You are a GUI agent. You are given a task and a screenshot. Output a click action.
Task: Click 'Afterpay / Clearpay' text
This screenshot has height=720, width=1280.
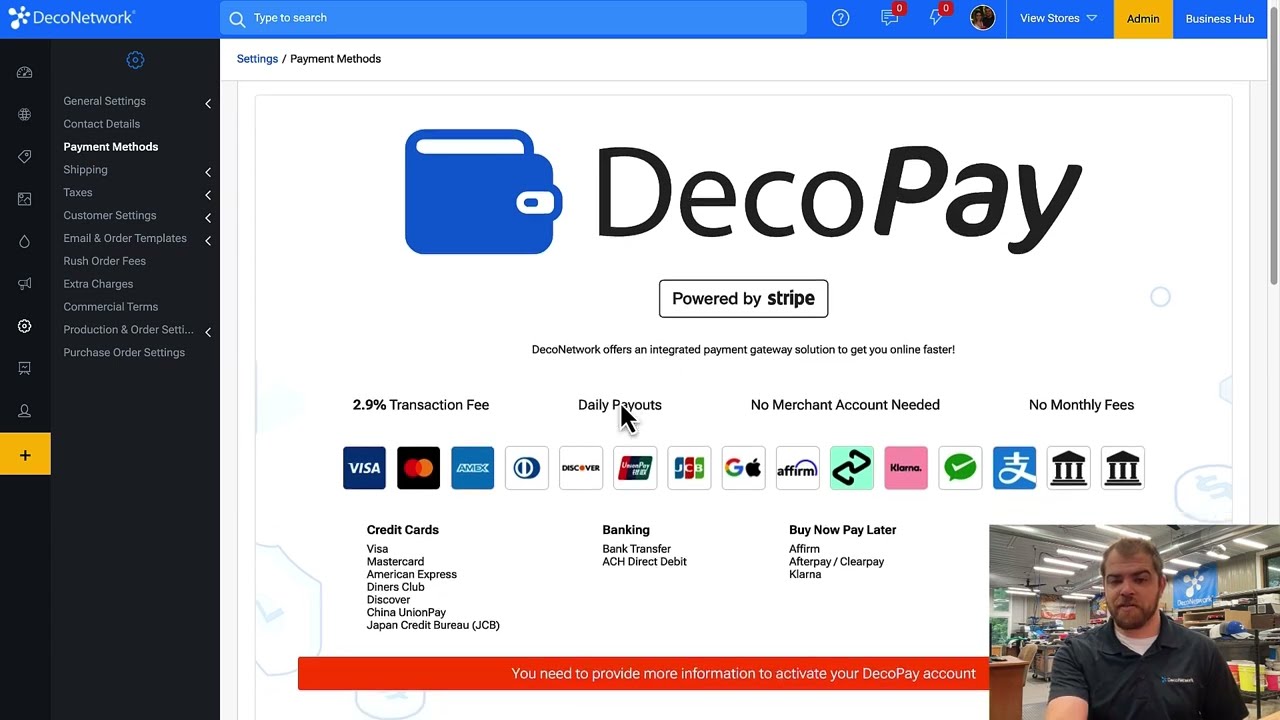(x=836, y=562)
